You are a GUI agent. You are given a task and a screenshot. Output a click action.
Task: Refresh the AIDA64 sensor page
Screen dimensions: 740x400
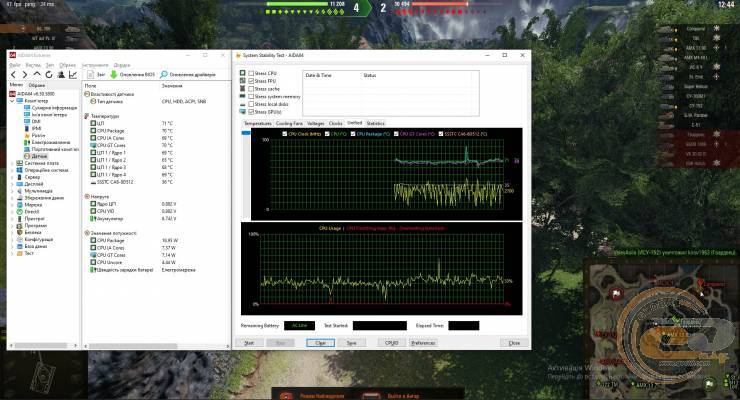(49, 75)
